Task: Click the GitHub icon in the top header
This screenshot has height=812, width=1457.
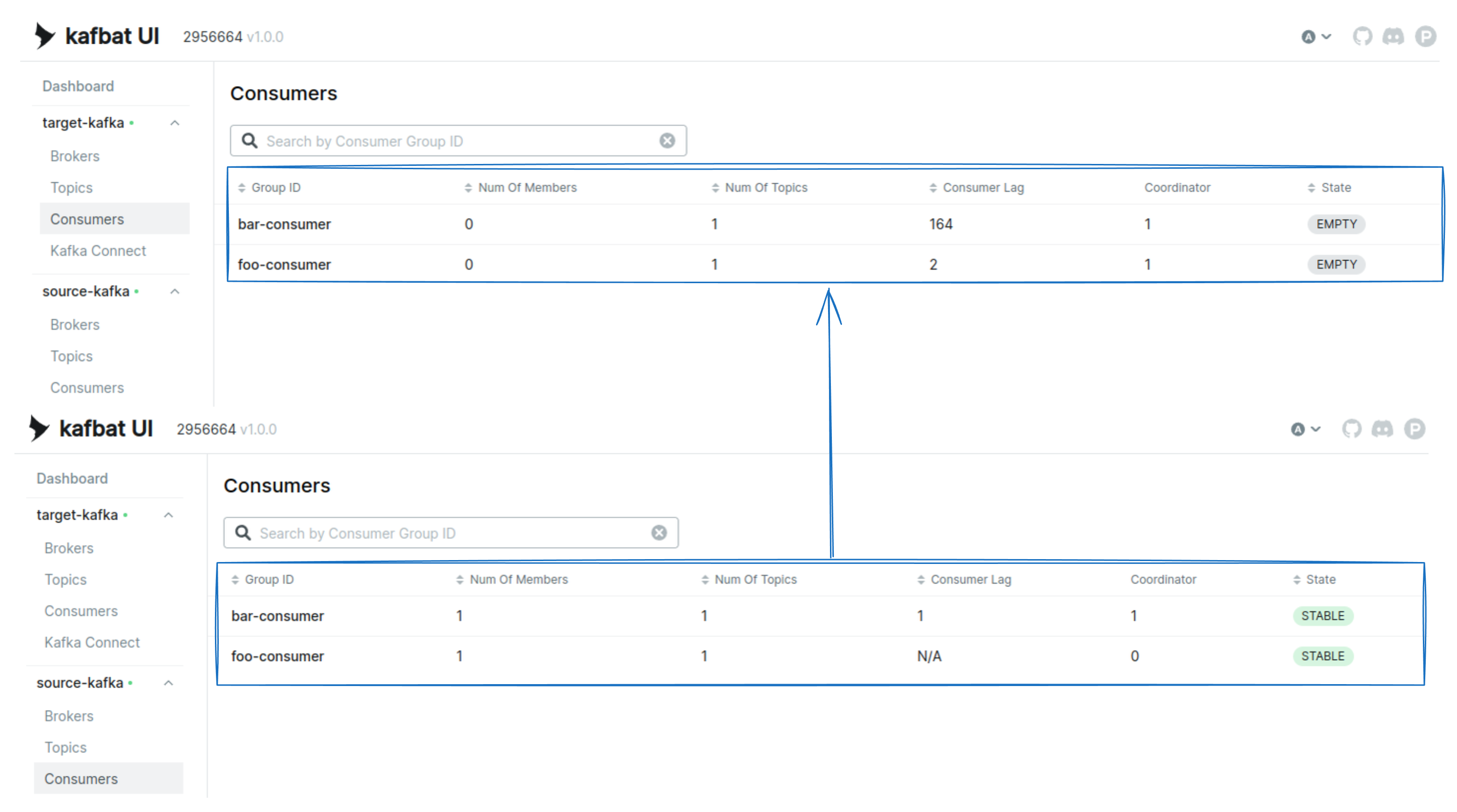Action: 1363,36
